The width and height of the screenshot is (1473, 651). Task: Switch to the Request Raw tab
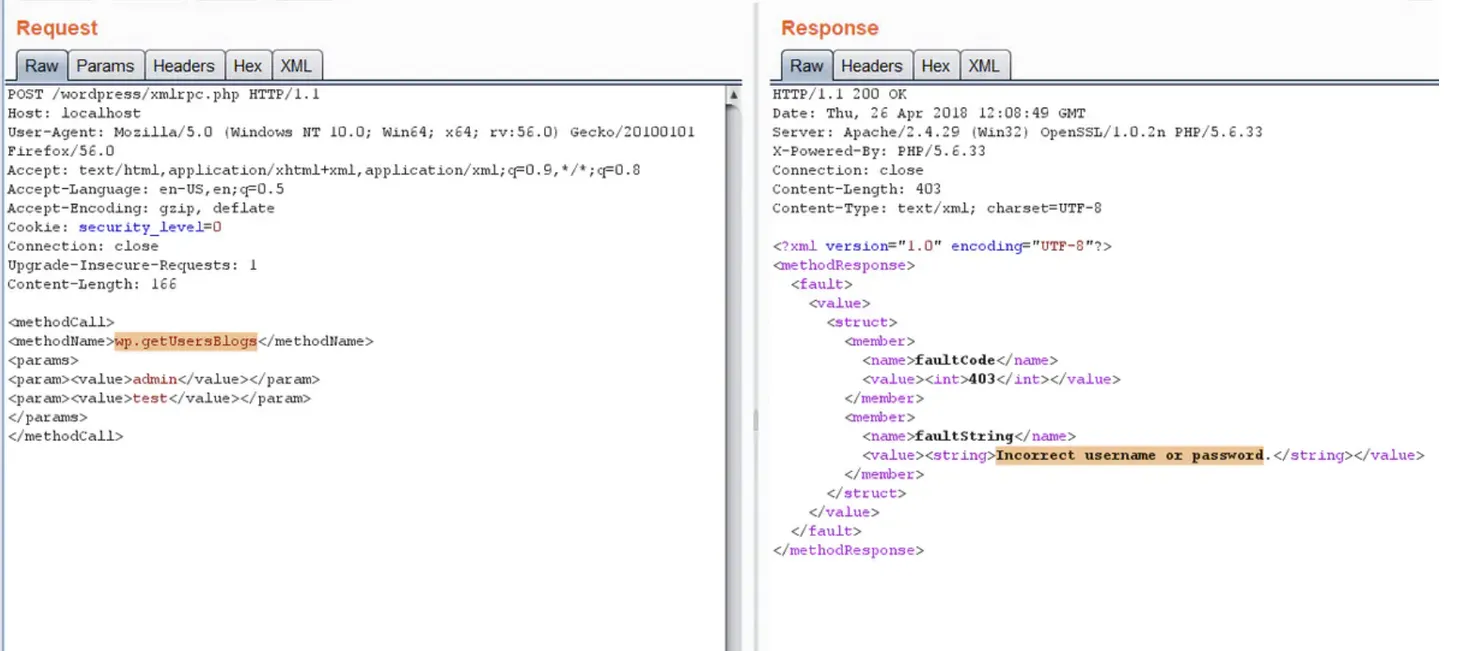42,66
